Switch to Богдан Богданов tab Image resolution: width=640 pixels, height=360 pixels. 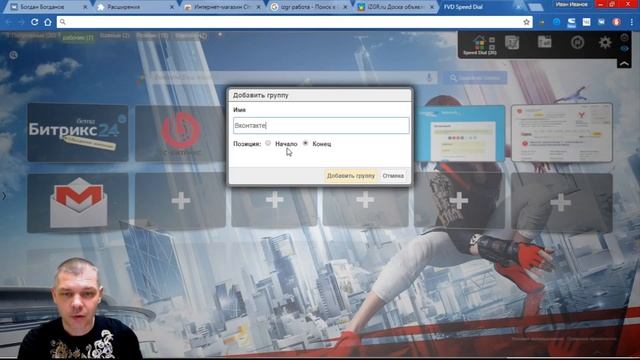pyautogui.click(x=48, y=7)
